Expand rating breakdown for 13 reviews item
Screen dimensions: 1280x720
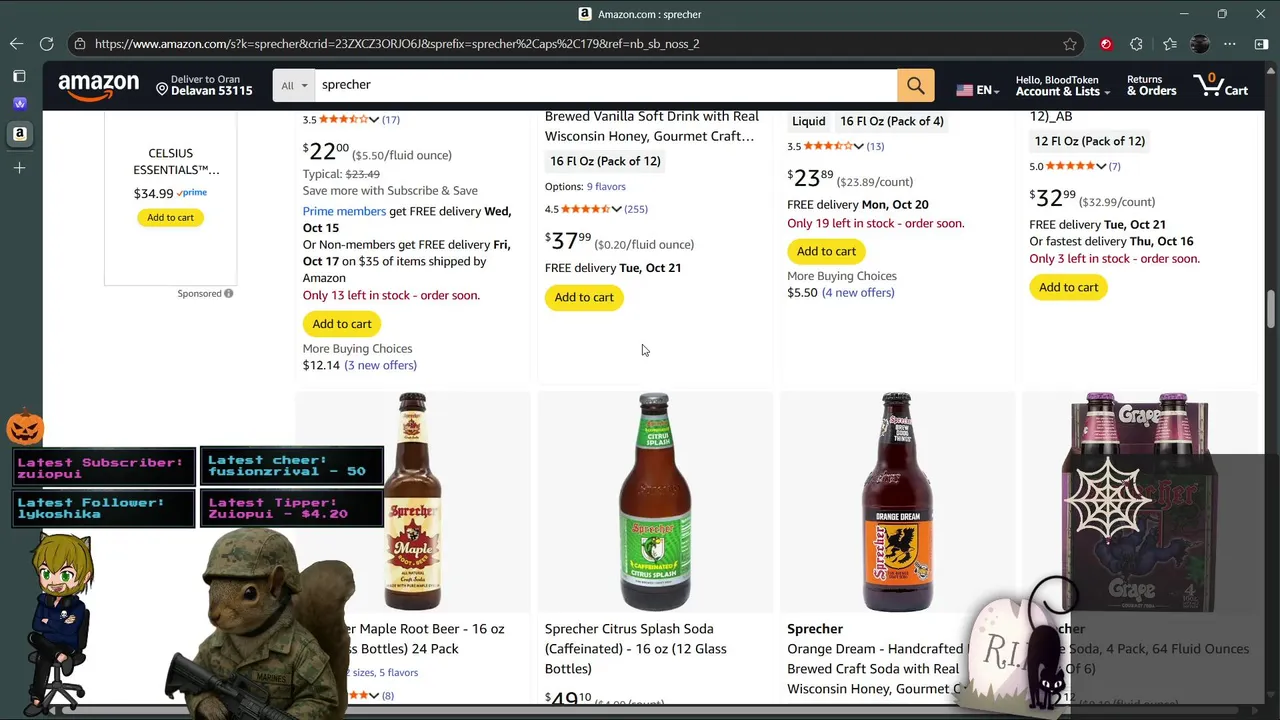click(x=858, y=146)
